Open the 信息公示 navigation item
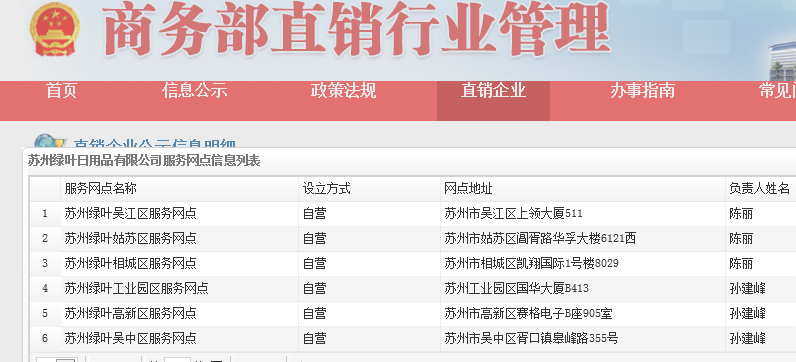Image resolution: width=796 pixels, height=362 pixels. pos(194,91)
